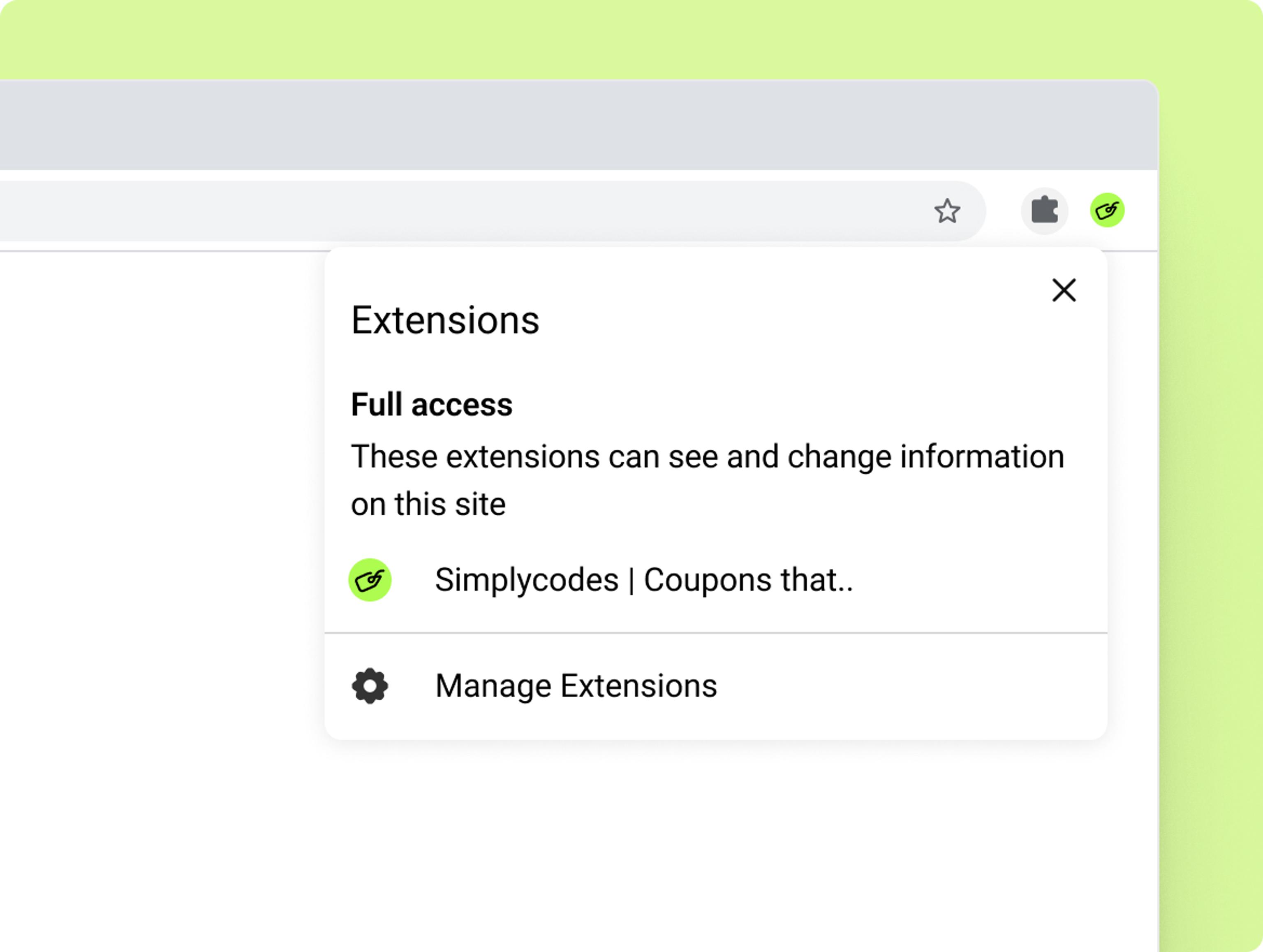Image resolution: width=1263 pixels, height=952 pixels.
Task: Select 'Simplycodes | Coupons that..' entry
Action: pyautogui.click(x=643, y=580)
